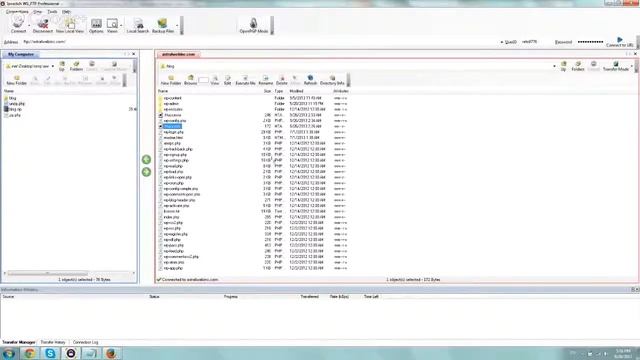Viewport: 640px width, 360px height.
Task: Open the local folder path dropdown
Action: click(53, 66)
